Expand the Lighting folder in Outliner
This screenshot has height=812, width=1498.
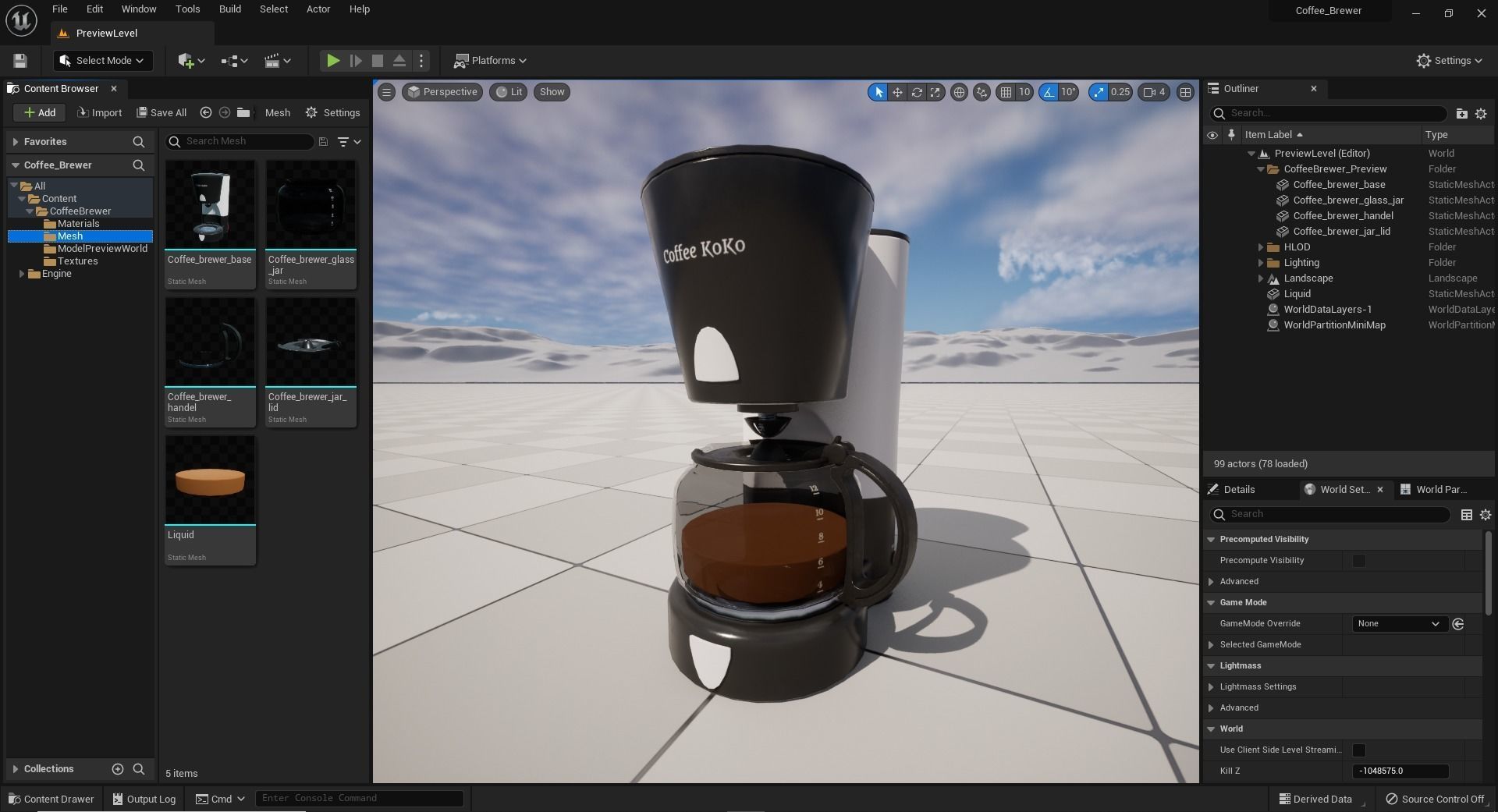click(1261, 263)
